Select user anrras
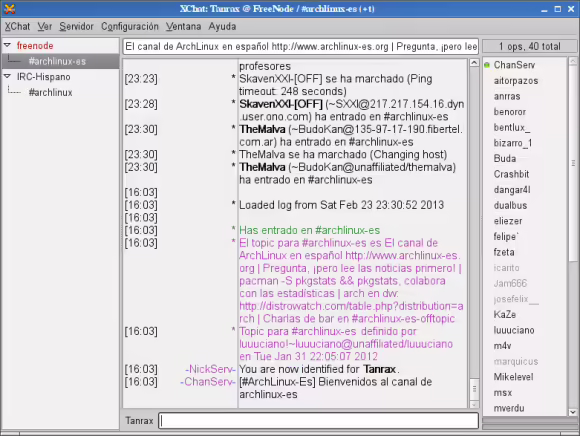 (x=507, y=96)
